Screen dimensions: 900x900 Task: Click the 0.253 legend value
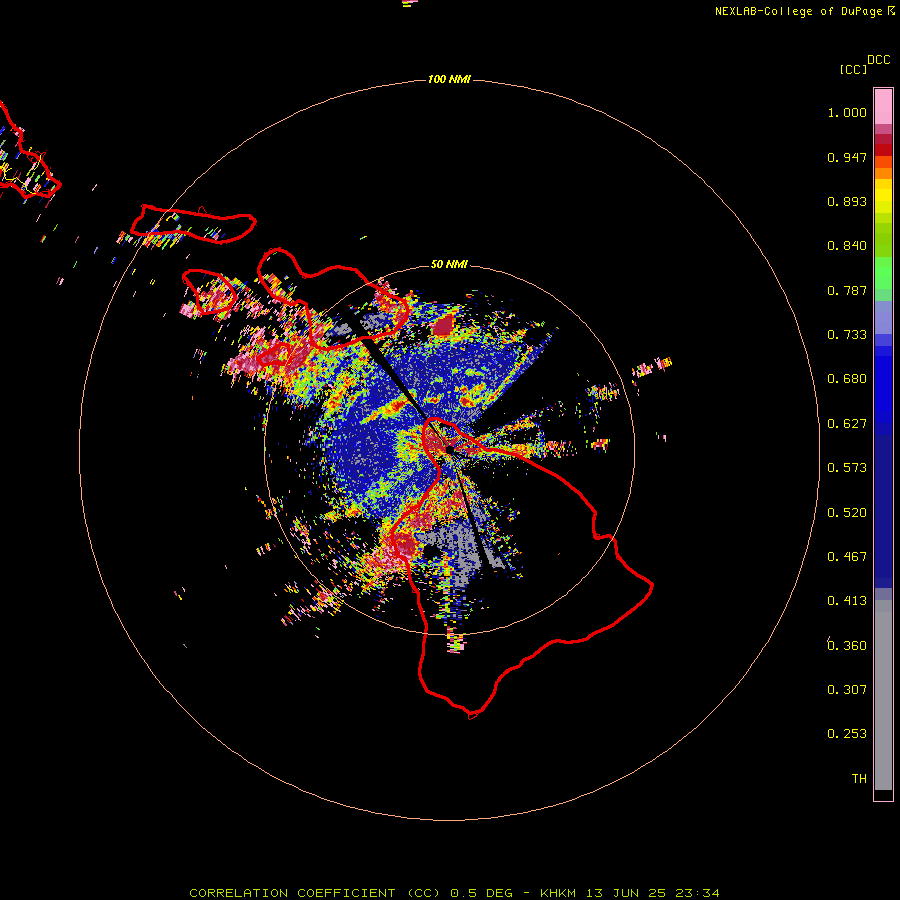(x=847, y=734)
